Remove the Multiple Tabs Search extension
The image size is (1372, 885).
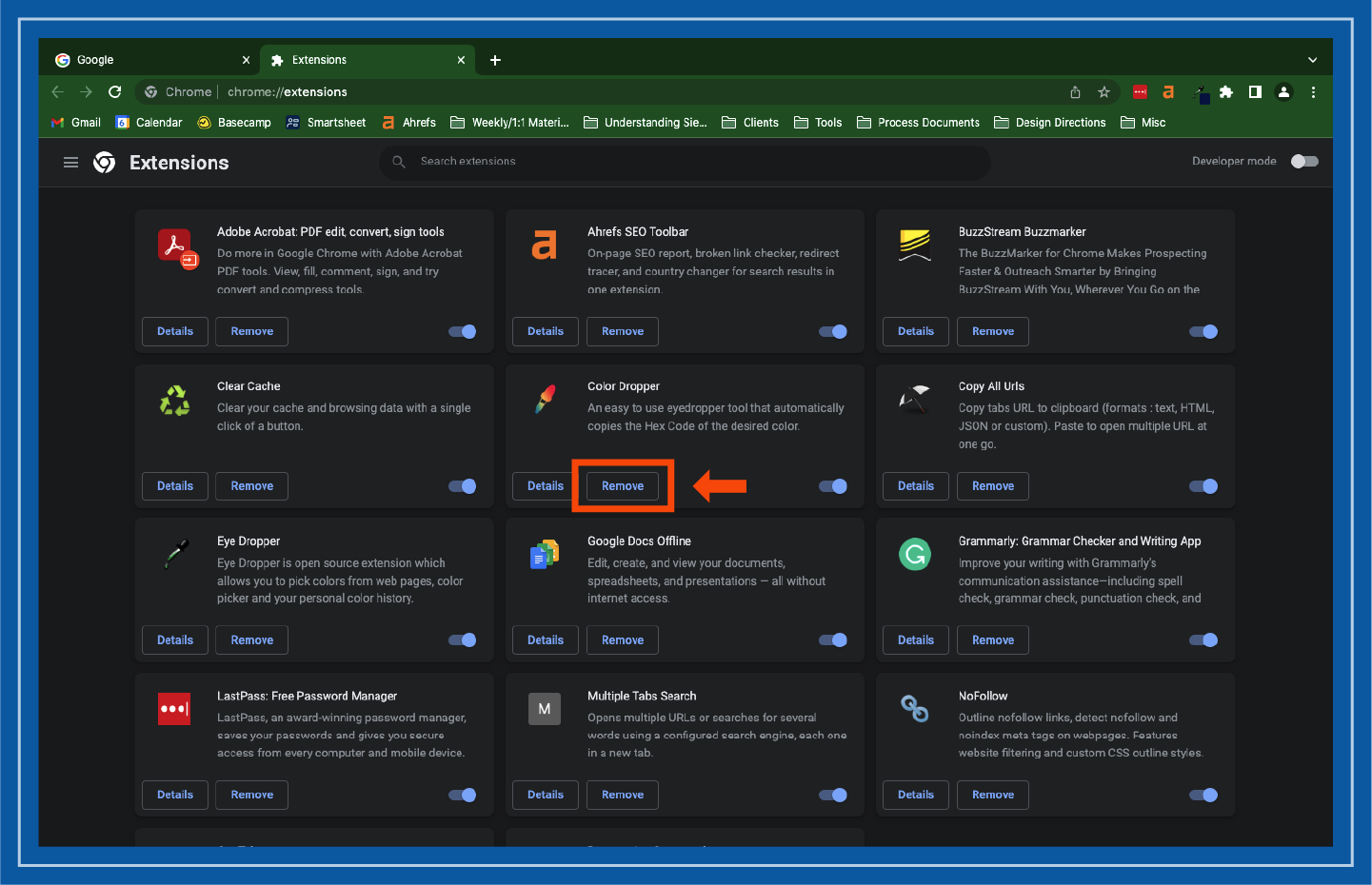point(623,796)
